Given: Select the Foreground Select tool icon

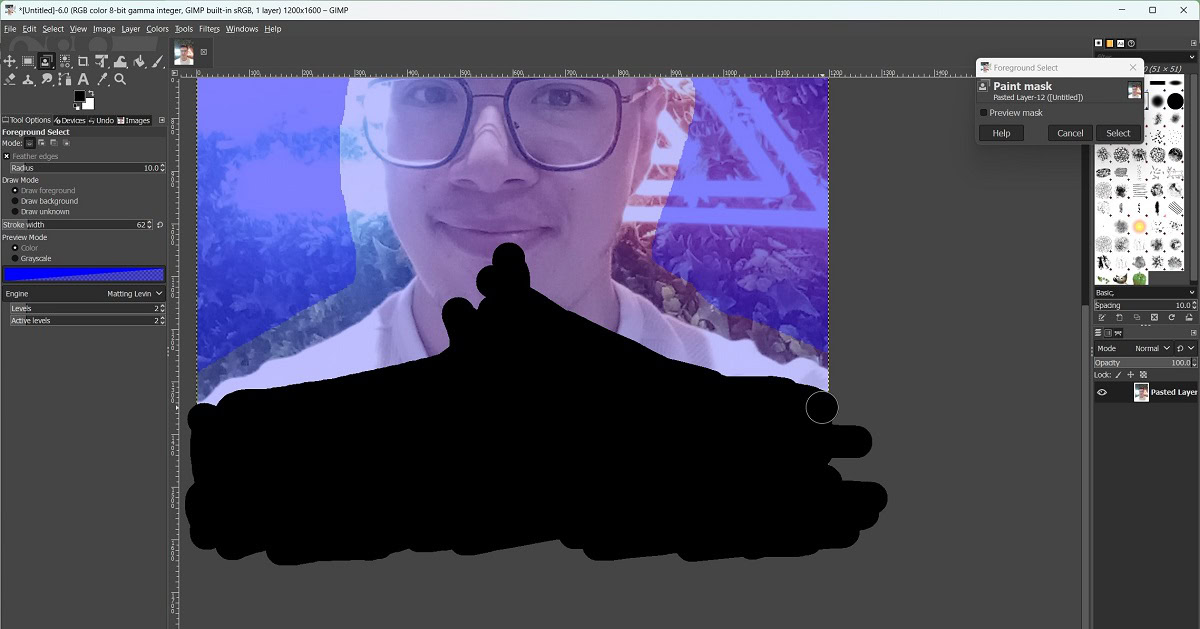Looking at the screenshot, I should pos(46,61).
